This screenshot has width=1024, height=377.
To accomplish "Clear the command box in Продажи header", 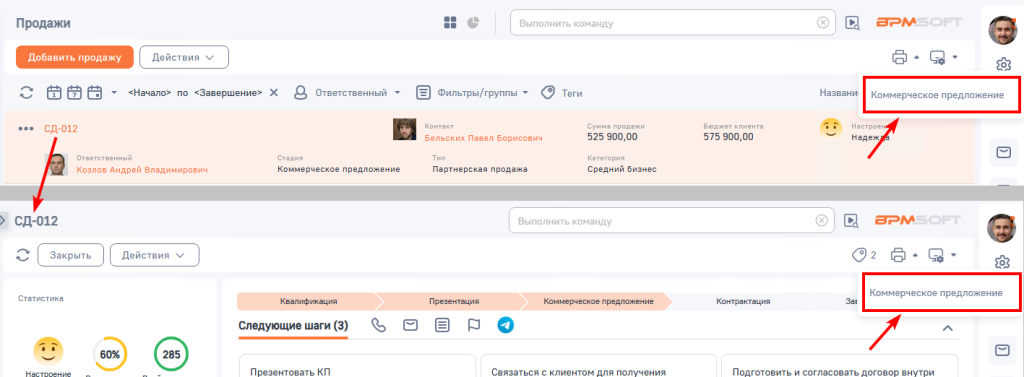I will click(x=823, y=23).
